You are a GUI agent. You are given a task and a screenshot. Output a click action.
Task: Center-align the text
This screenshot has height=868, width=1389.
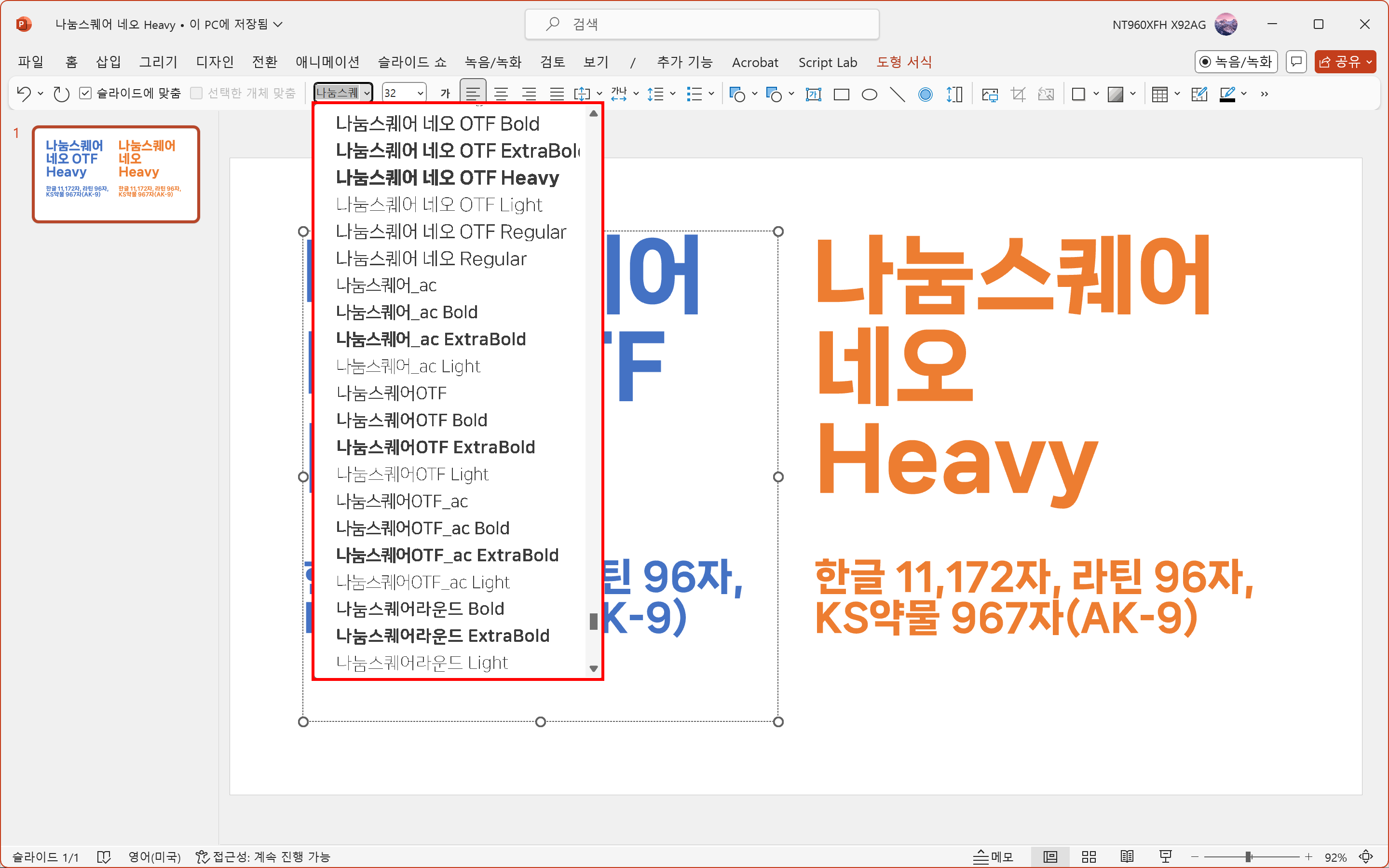coord(501,94)
